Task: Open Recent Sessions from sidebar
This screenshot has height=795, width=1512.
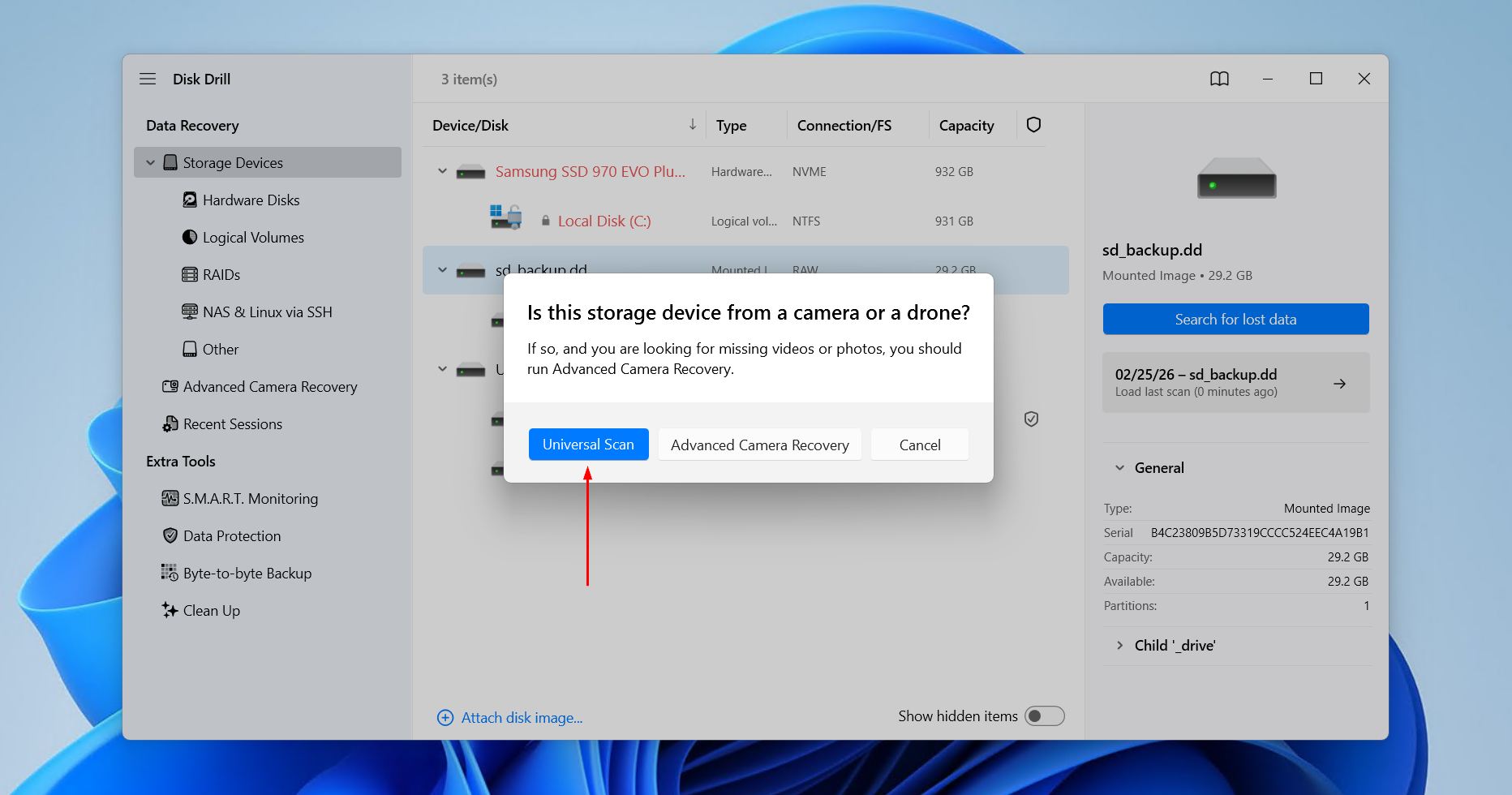Action: (232, 424)
